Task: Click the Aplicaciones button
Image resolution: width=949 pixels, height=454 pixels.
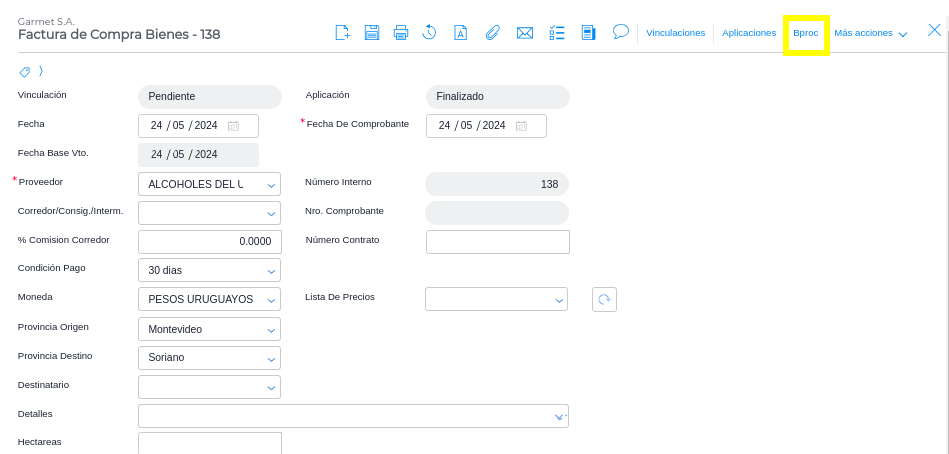Action: tap(748, 33)
